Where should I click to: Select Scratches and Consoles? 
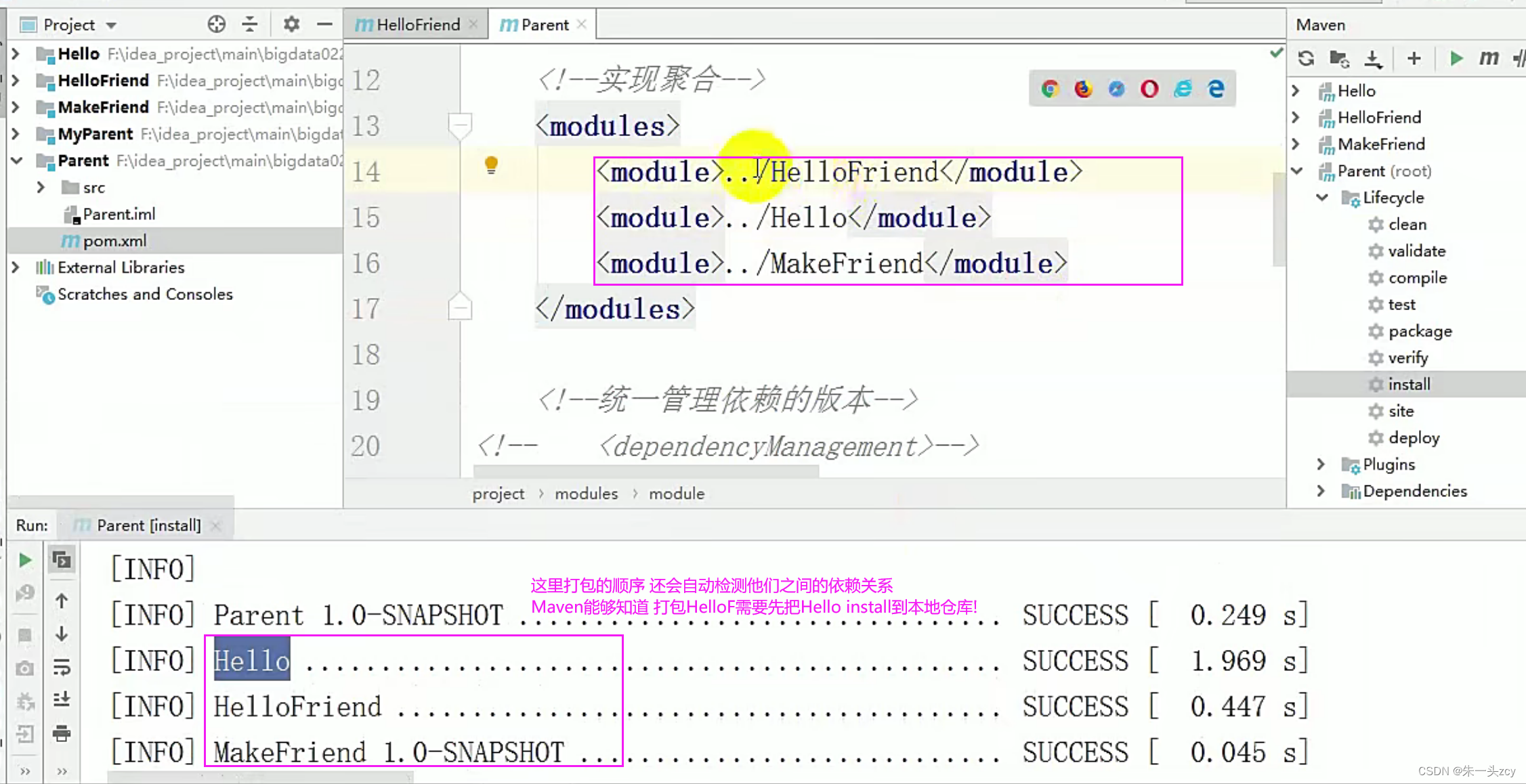coord(135,295)
